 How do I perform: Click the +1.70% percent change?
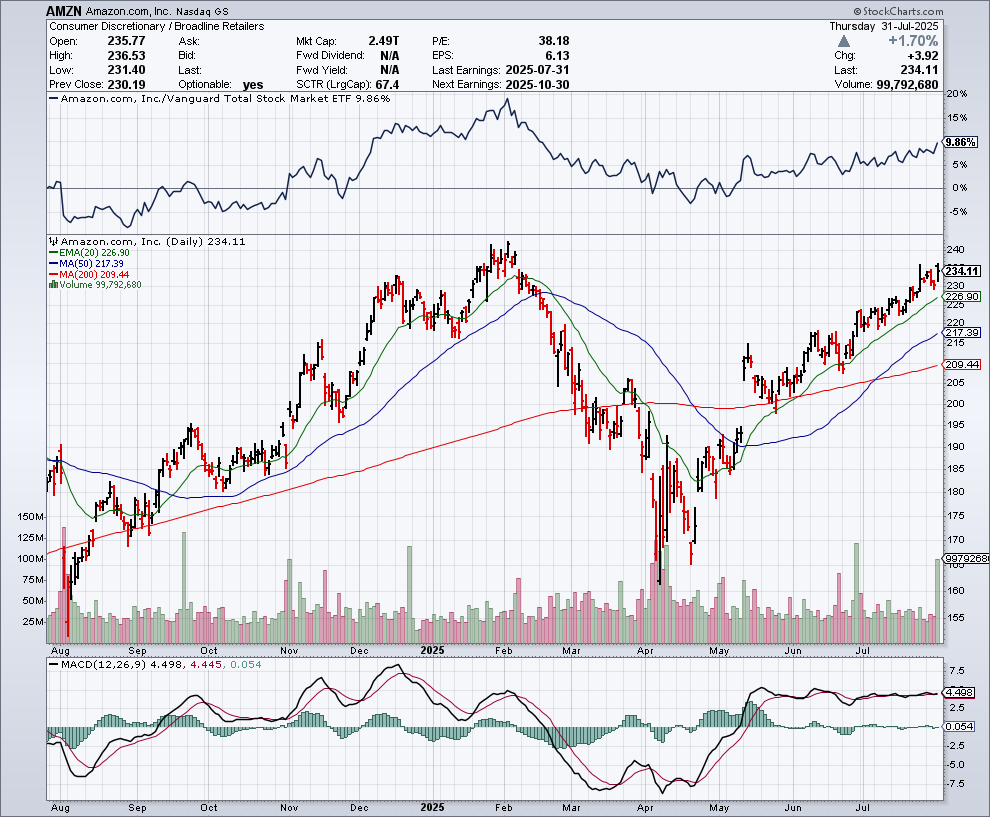point(913,41)
